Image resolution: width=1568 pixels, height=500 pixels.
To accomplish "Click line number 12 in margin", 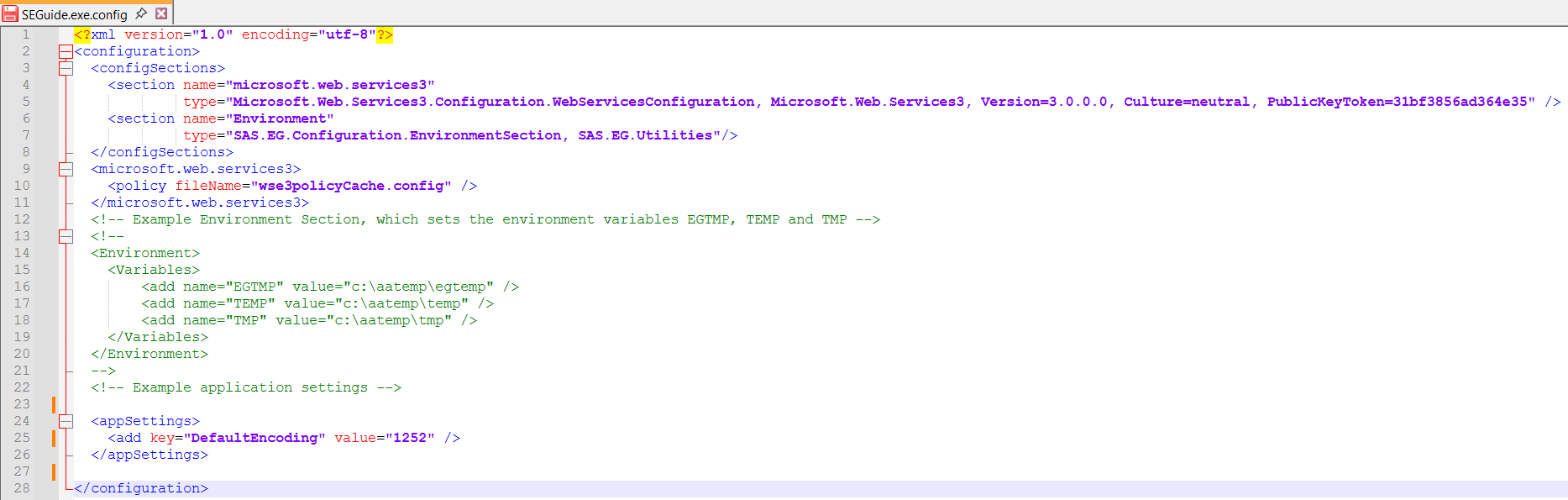I will coord(22,219).
